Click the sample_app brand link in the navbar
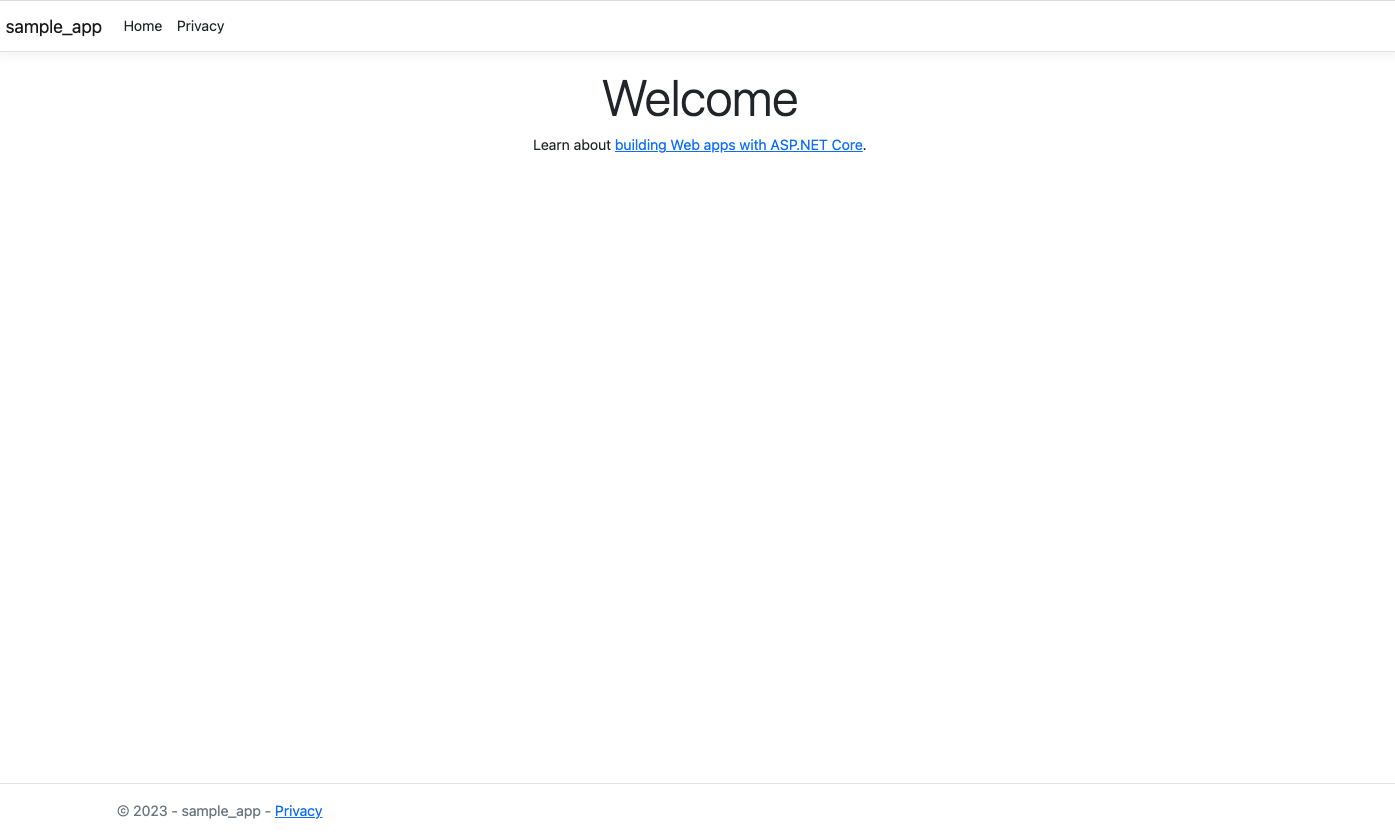1395x834 pixels. click(x=54, y=27)
